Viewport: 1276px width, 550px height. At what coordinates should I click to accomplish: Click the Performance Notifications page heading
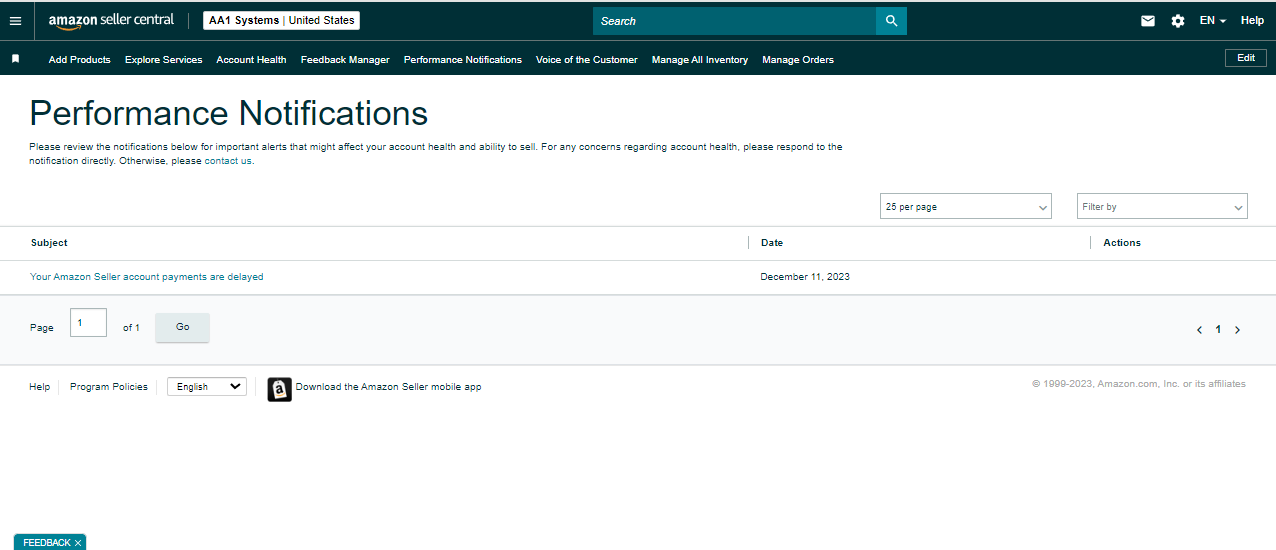pyautogui.click(x=229, y=113)
